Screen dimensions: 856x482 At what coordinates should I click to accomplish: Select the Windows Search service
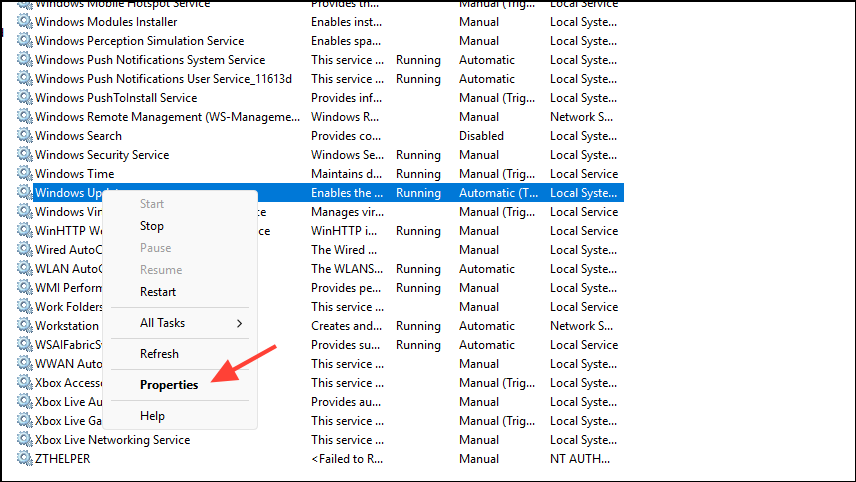click(x=78, y=136)
